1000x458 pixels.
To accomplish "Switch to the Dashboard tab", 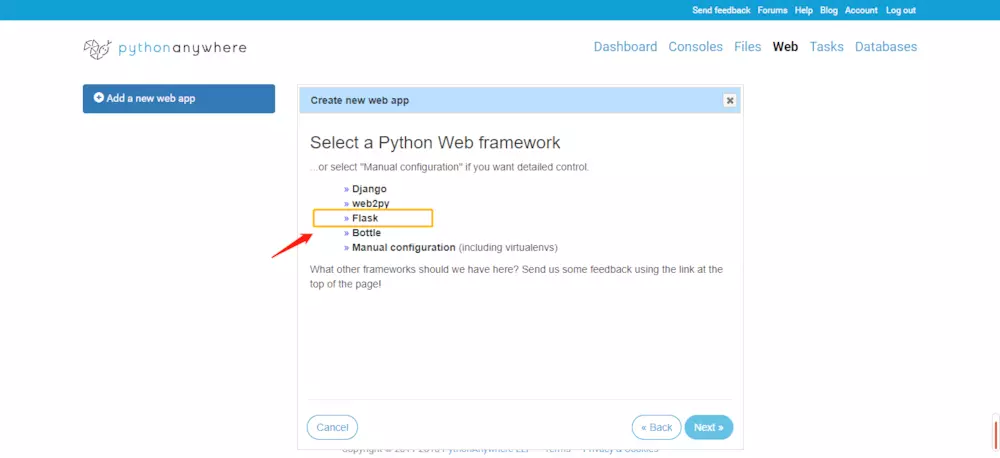I will [625, 47].
